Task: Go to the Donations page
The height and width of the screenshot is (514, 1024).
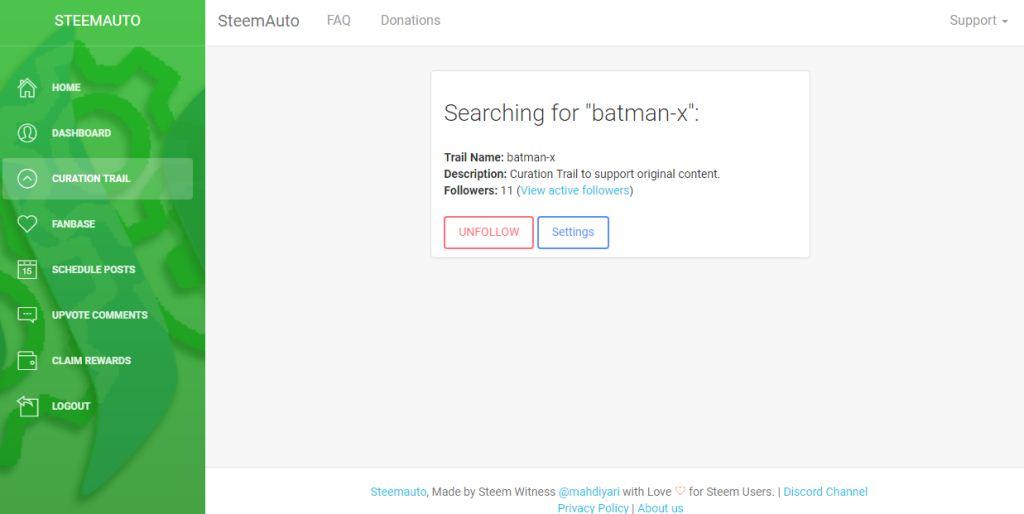Action: coord(410,21)
